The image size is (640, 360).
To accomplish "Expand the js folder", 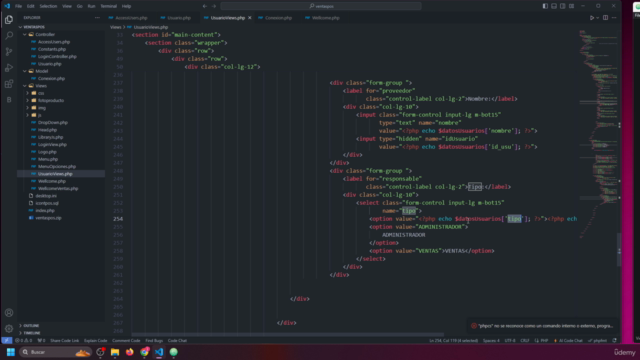I will click(x=28, y=115).
